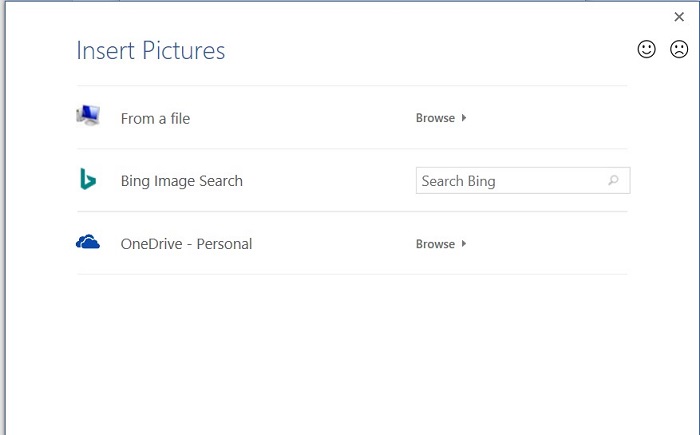Expand the arrow beside From a file Browse

point(464,118)
